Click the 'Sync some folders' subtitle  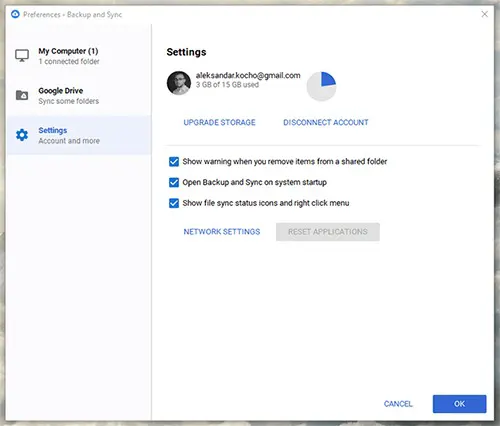tap(69, 101)
